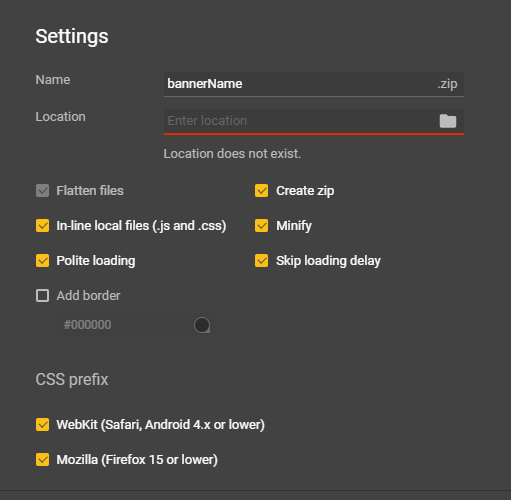Click the Polite loading label
This screenshot has height=500, width=511.
(x=96, y=261)
